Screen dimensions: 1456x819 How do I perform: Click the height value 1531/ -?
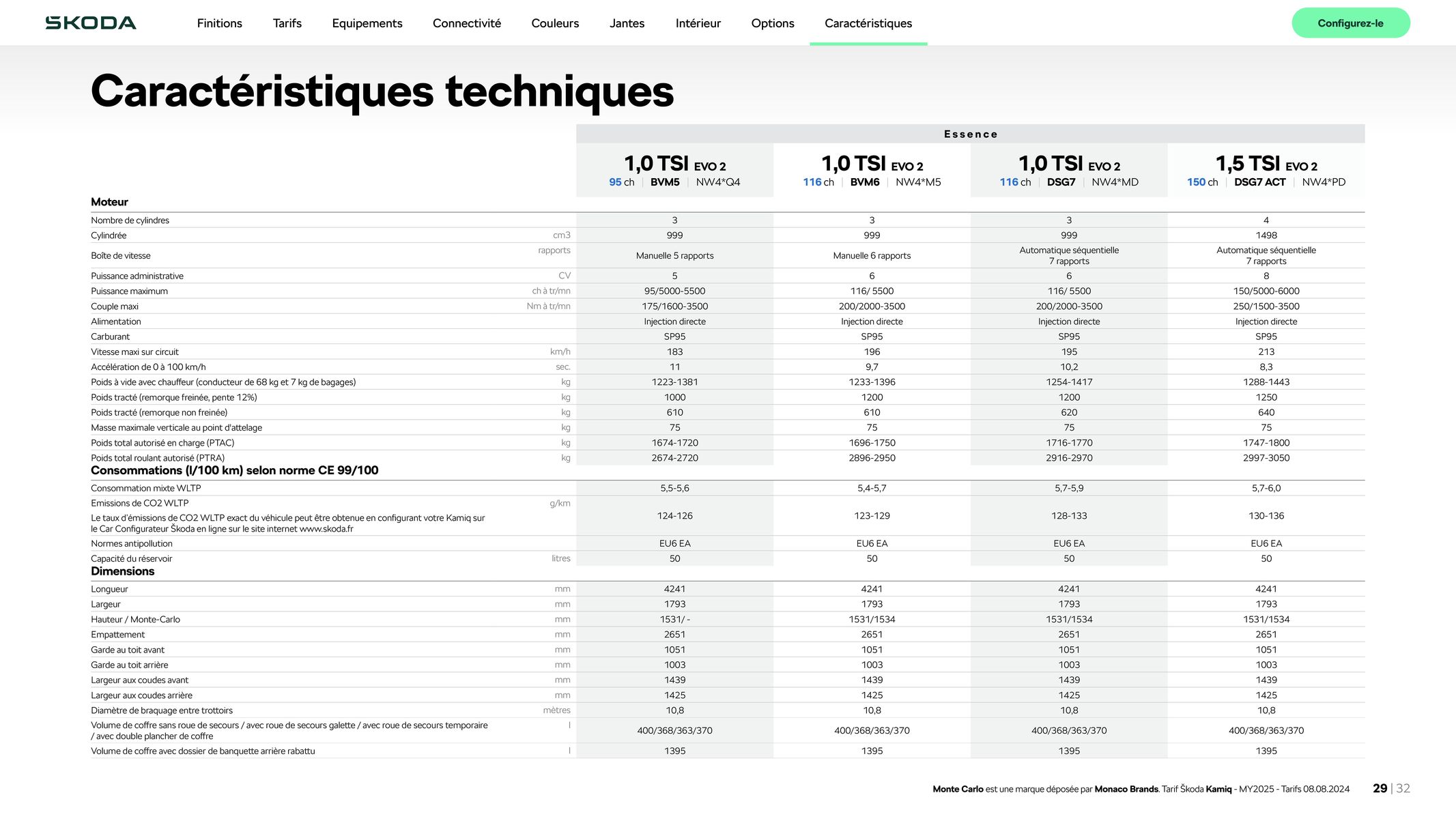click(675, 620)
